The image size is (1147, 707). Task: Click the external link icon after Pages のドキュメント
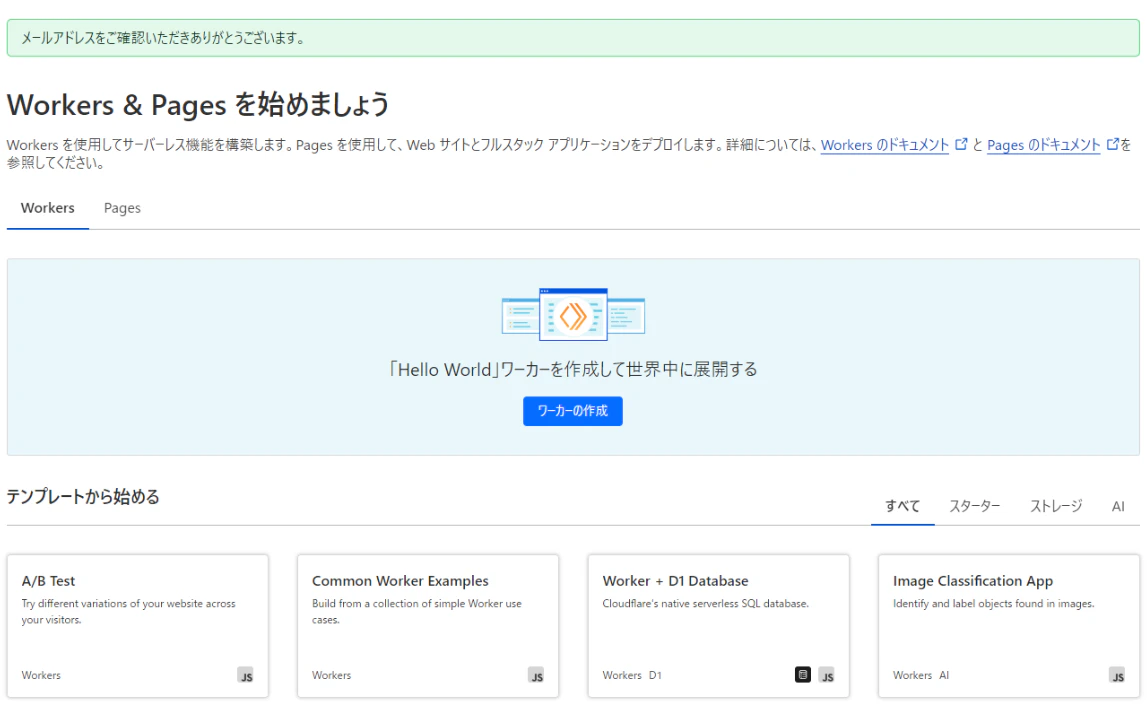(1113, 144)
